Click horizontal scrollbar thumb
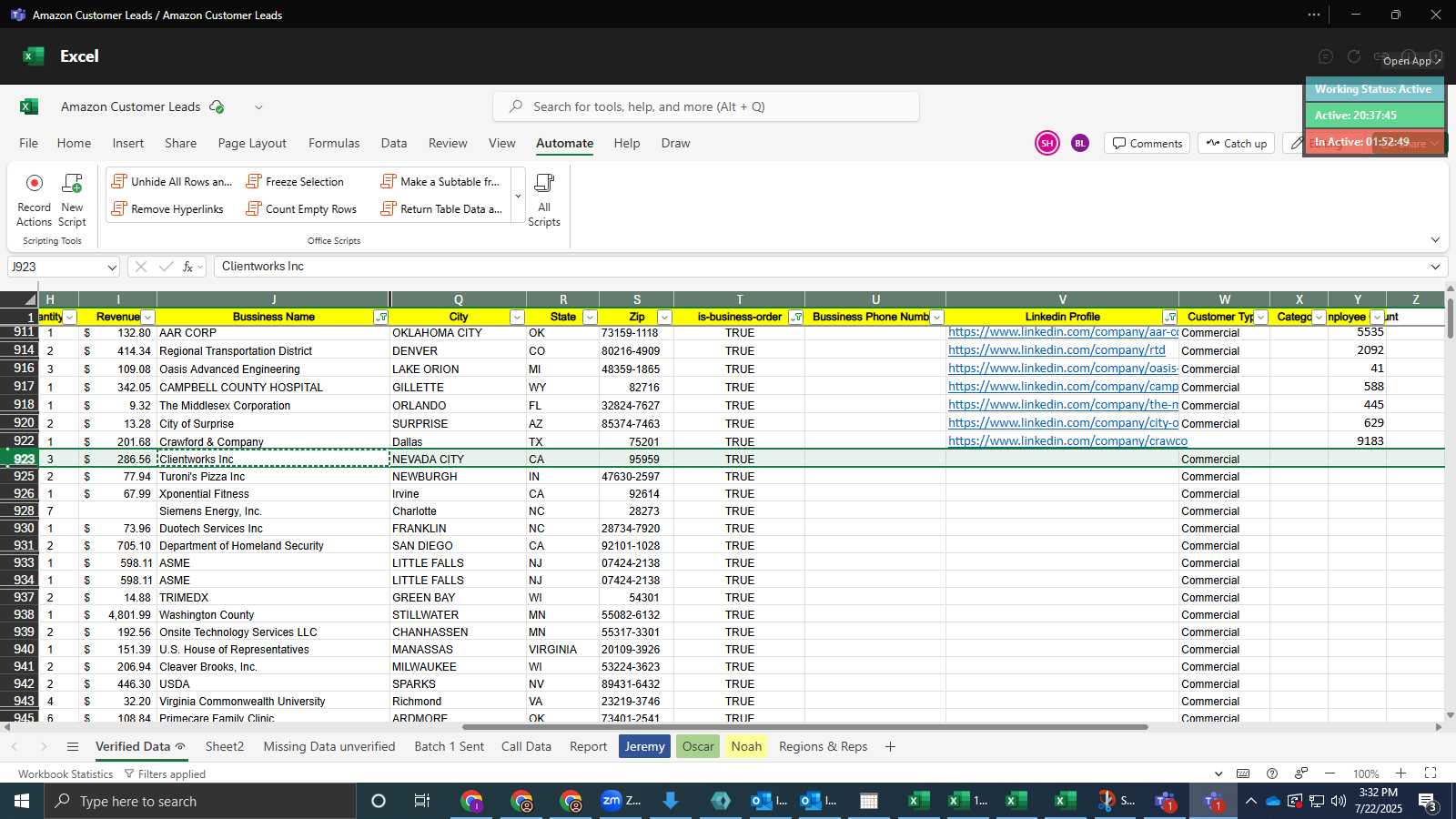 point(804,727)
